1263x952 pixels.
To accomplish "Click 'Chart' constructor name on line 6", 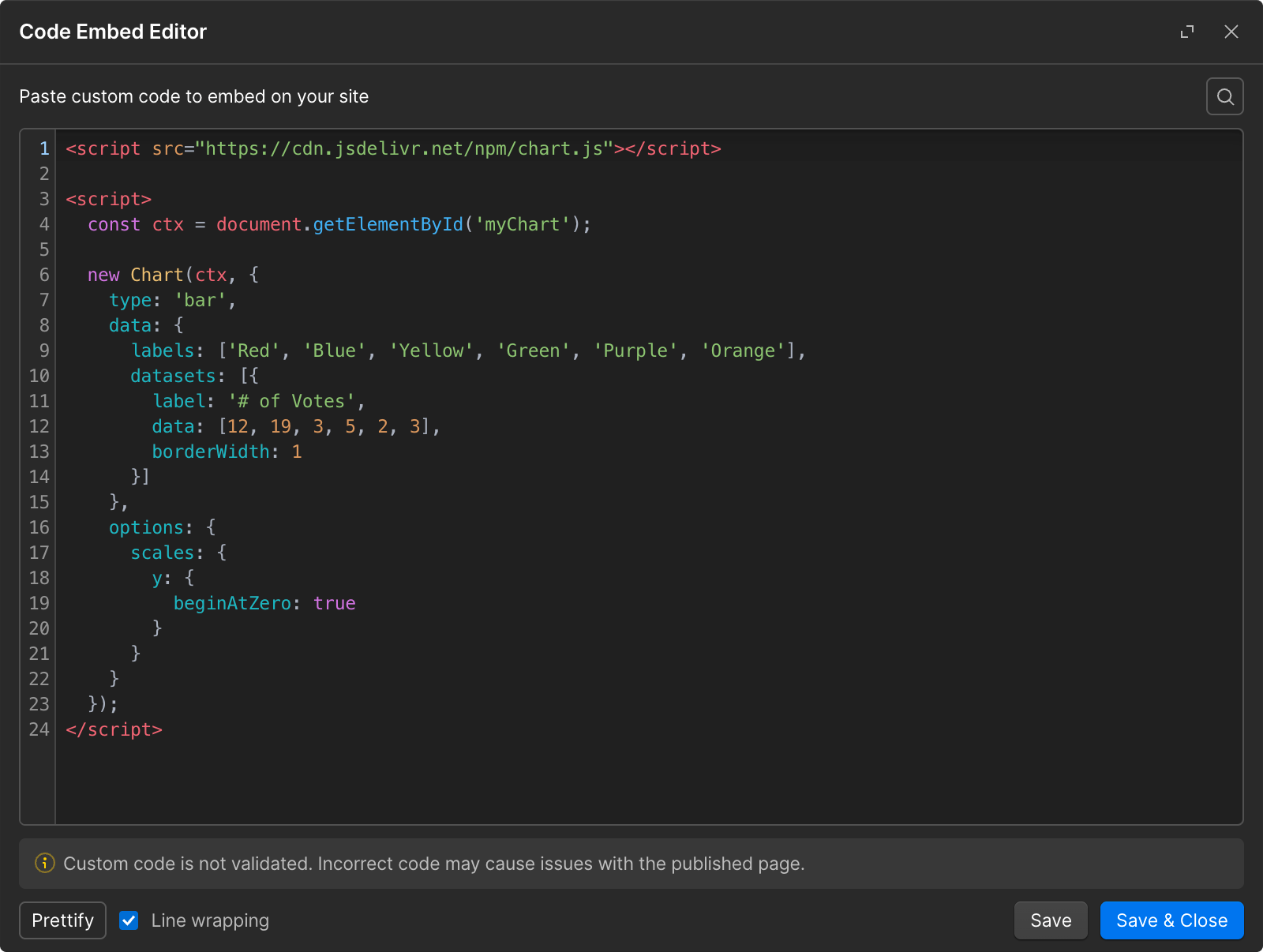I will [157, 275].
